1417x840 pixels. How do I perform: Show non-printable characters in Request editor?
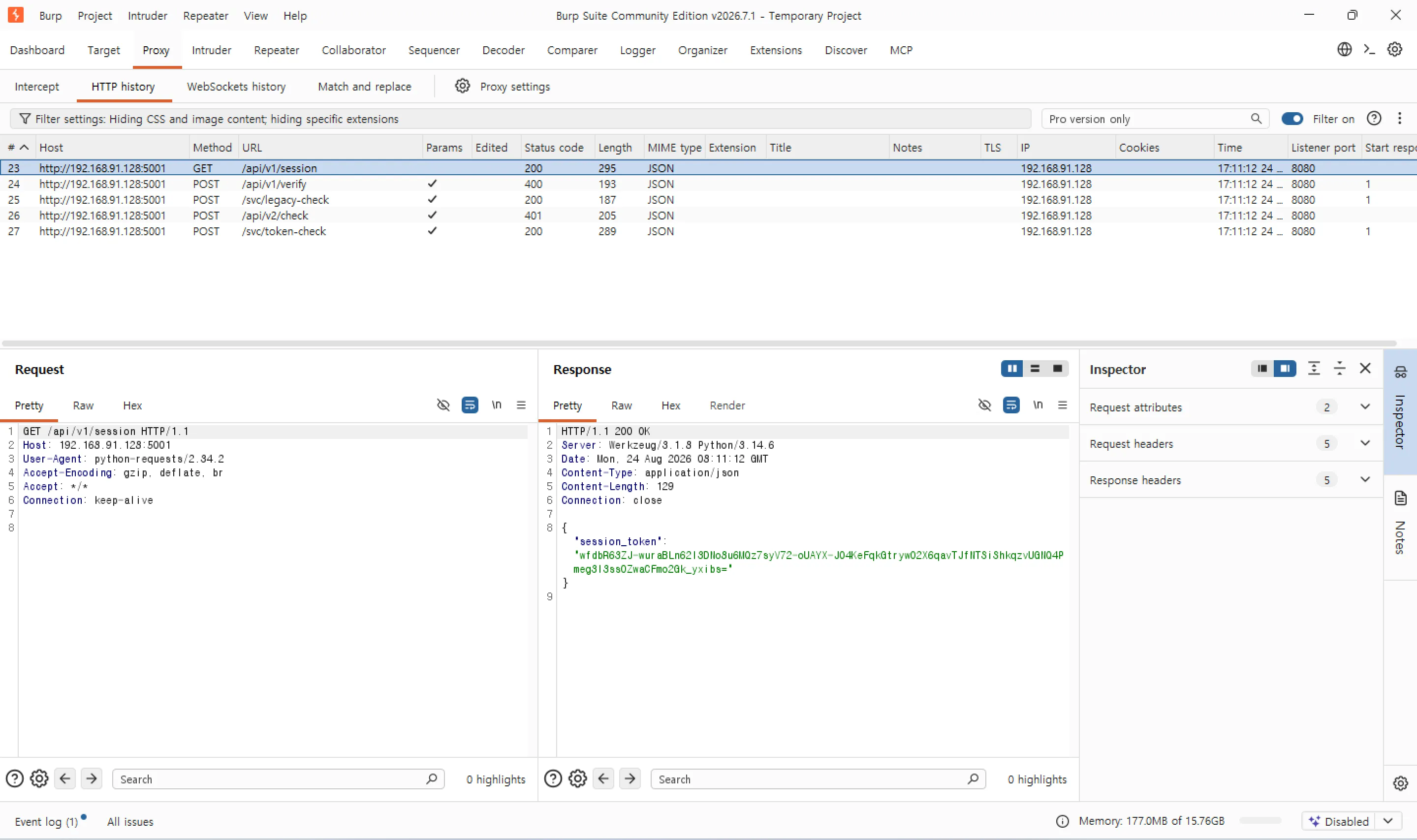[497, 404]
